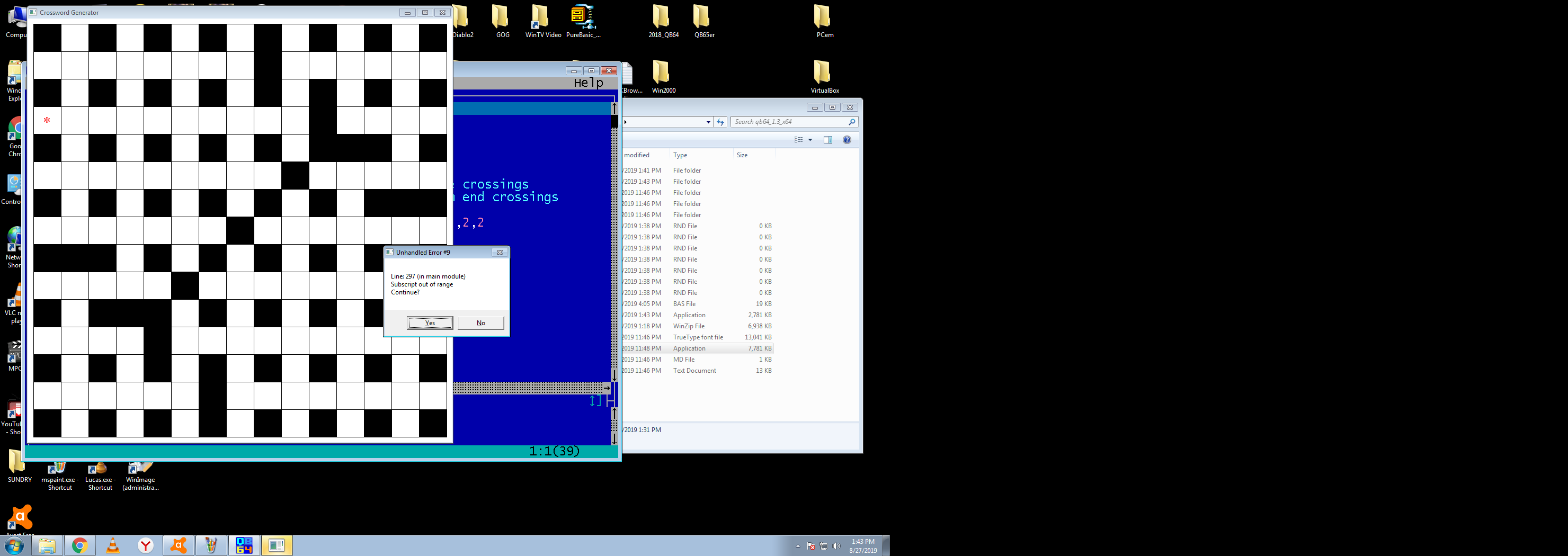Open Explorer help with the question mark icon
This screenshot has height=556, width=1568.
point(847,140)
